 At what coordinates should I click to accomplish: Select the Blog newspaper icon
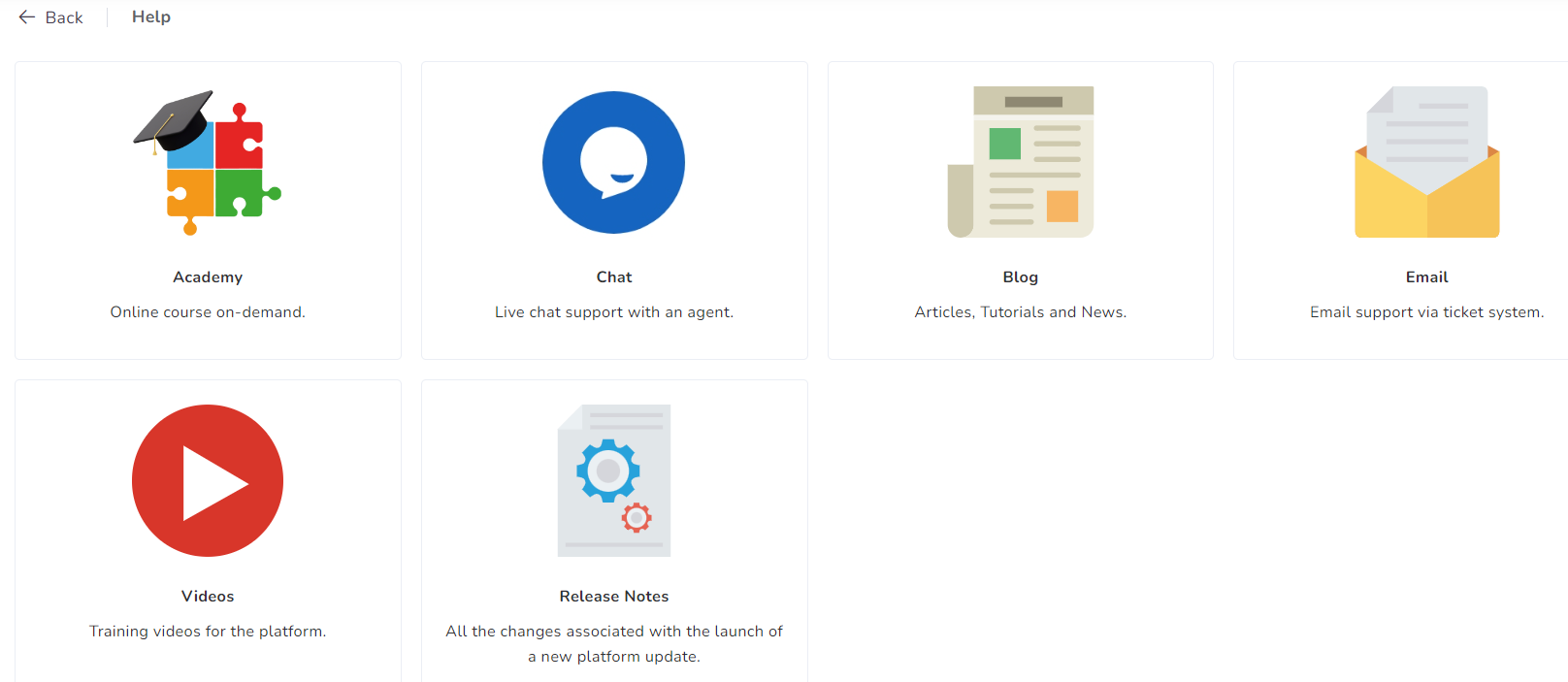pyautogui.click(x=1021, y=162)
